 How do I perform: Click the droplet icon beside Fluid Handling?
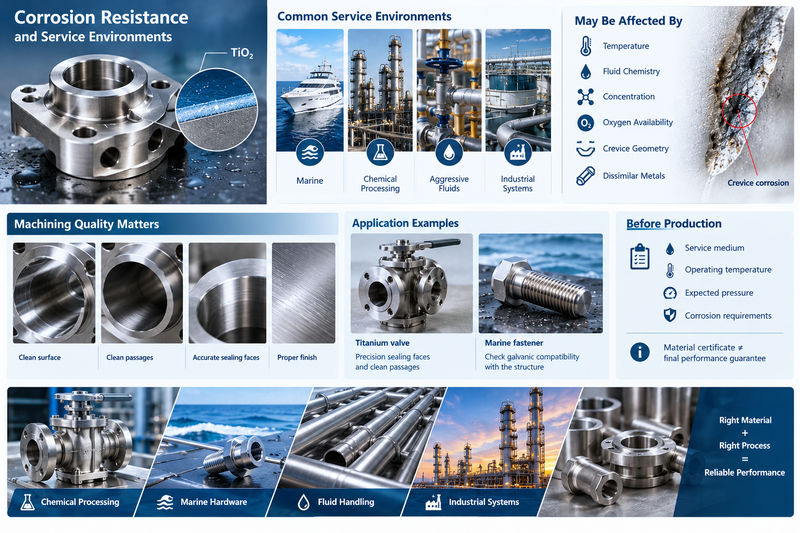(304, 502)
